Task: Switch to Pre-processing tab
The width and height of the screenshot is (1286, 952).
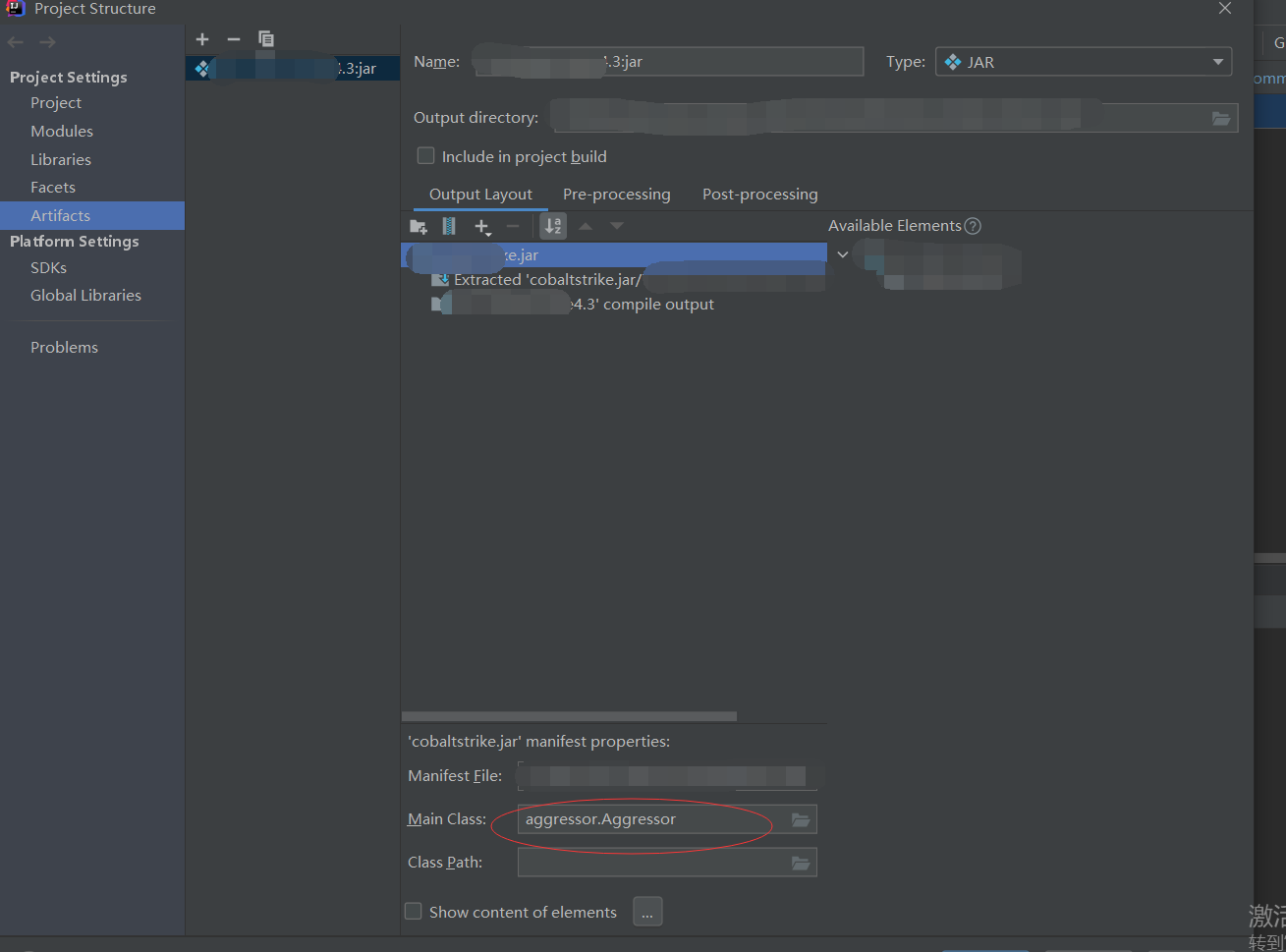Action: pyautogui.click(x=617, y=195)
